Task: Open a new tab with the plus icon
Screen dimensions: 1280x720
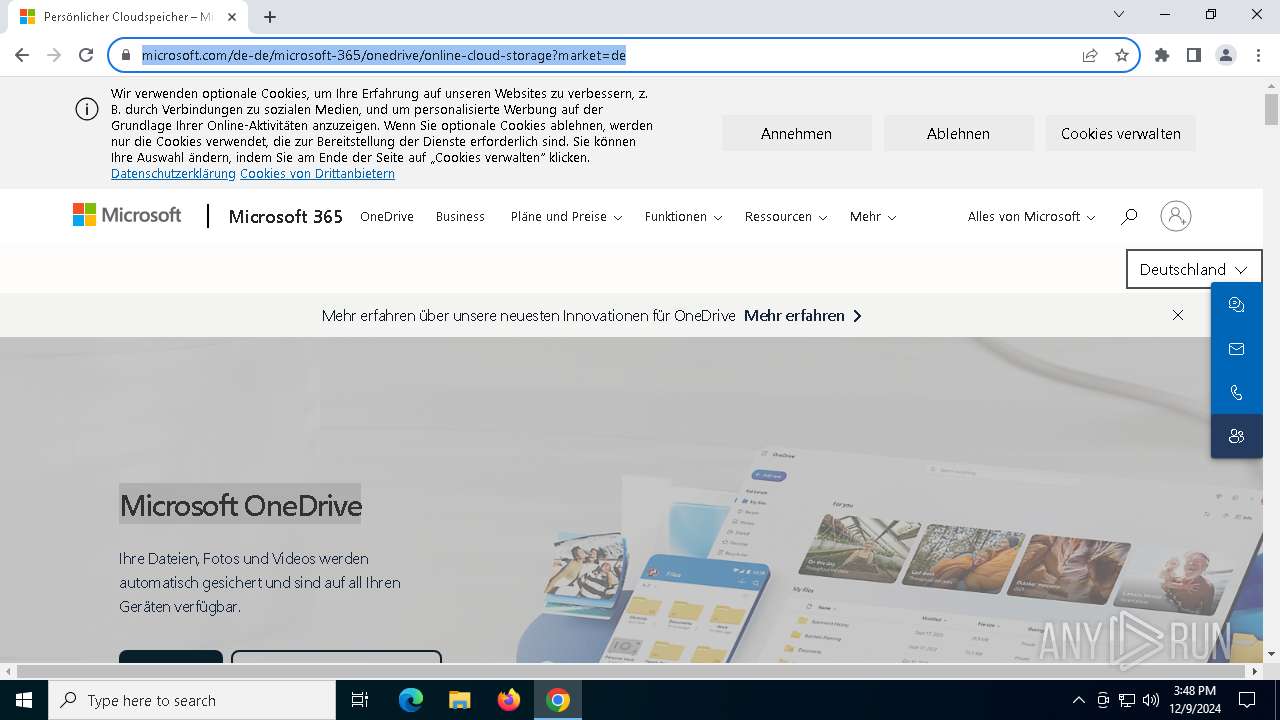Action: [270, 16]
